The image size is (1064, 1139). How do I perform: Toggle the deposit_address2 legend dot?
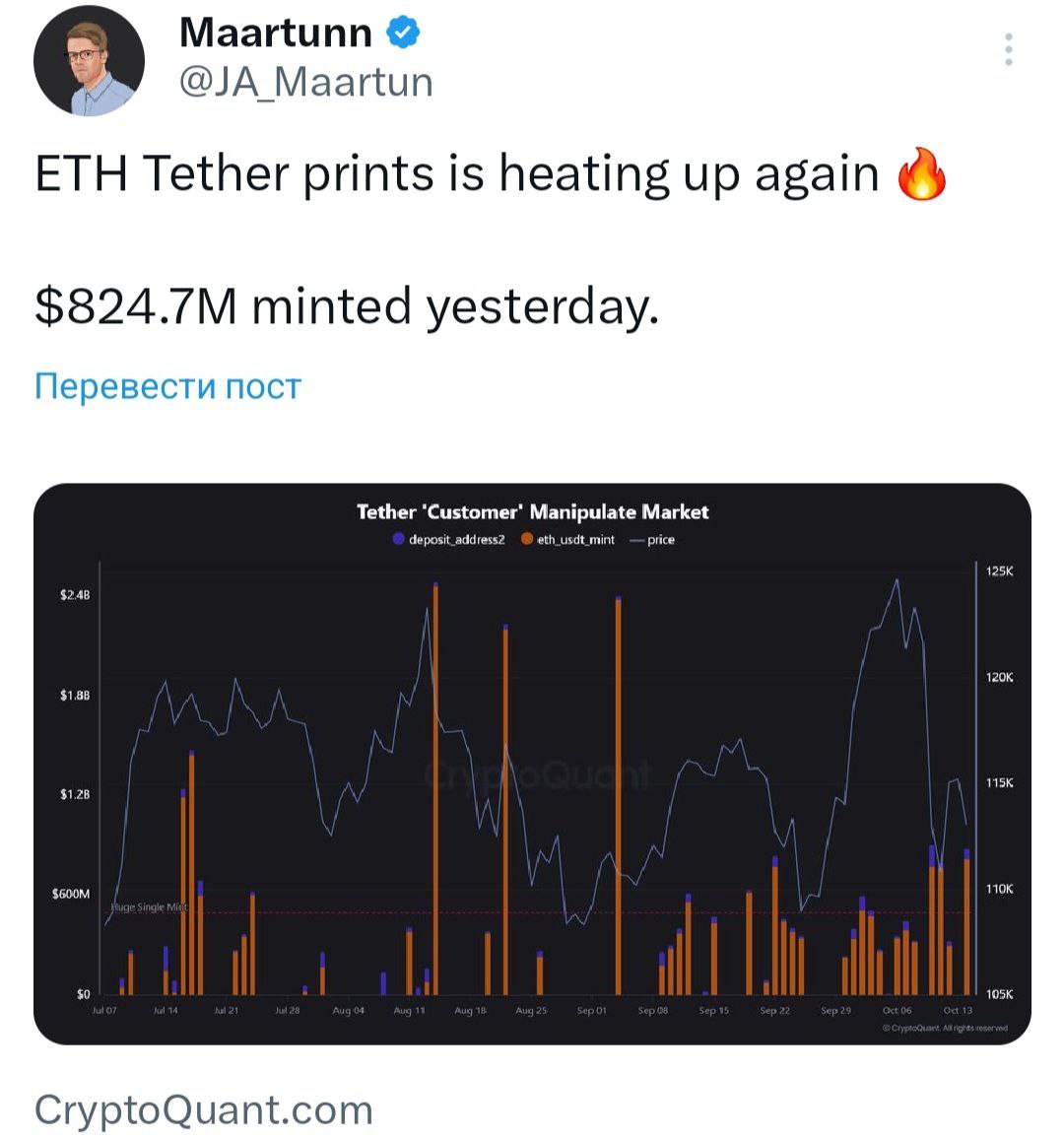pyautogui.click(x=399, y=539)
